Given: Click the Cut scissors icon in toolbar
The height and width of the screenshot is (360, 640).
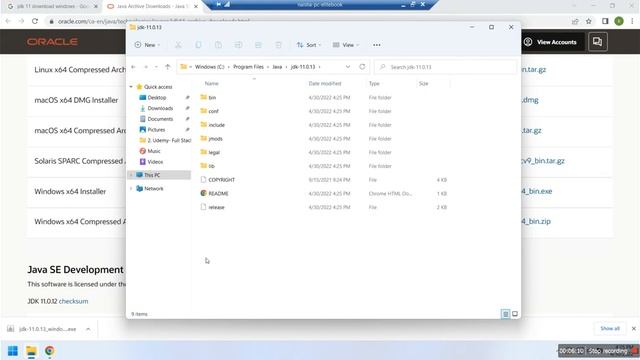Looking at the screenshot, I should (x=178, y=45).
